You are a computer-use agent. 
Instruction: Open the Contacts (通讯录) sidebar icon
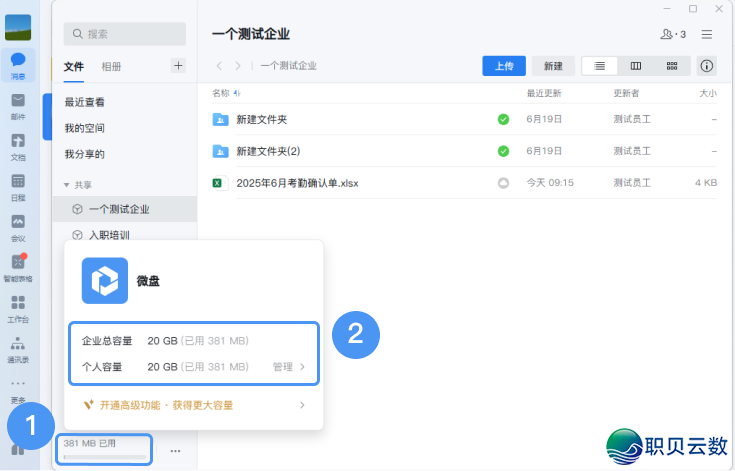(18, 349)
